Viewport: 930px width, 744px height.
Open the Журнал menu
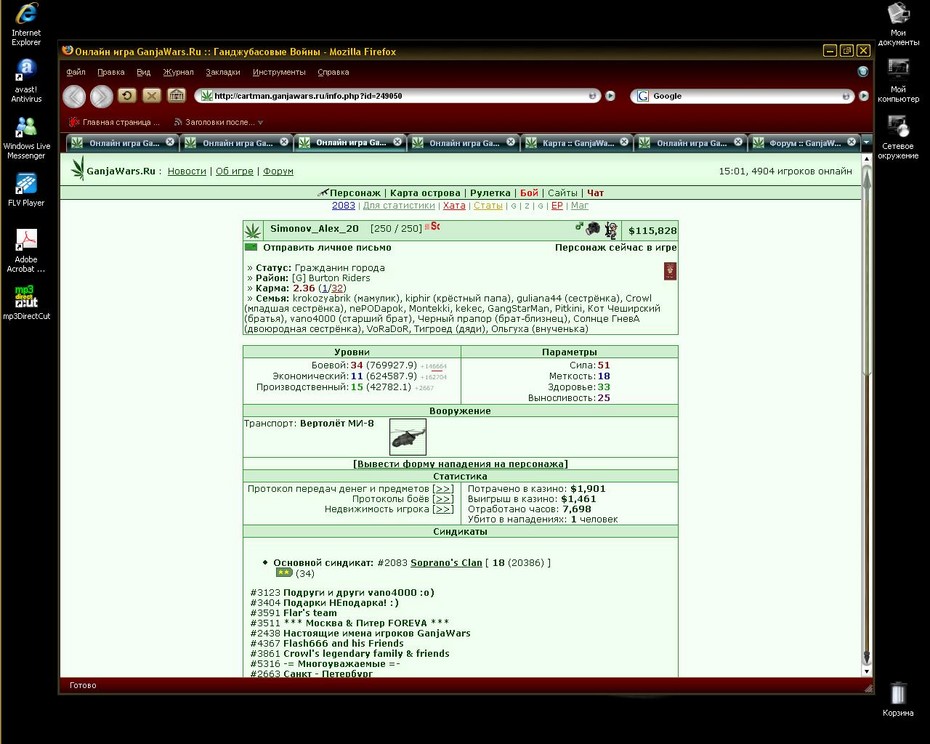pos(179,72)
